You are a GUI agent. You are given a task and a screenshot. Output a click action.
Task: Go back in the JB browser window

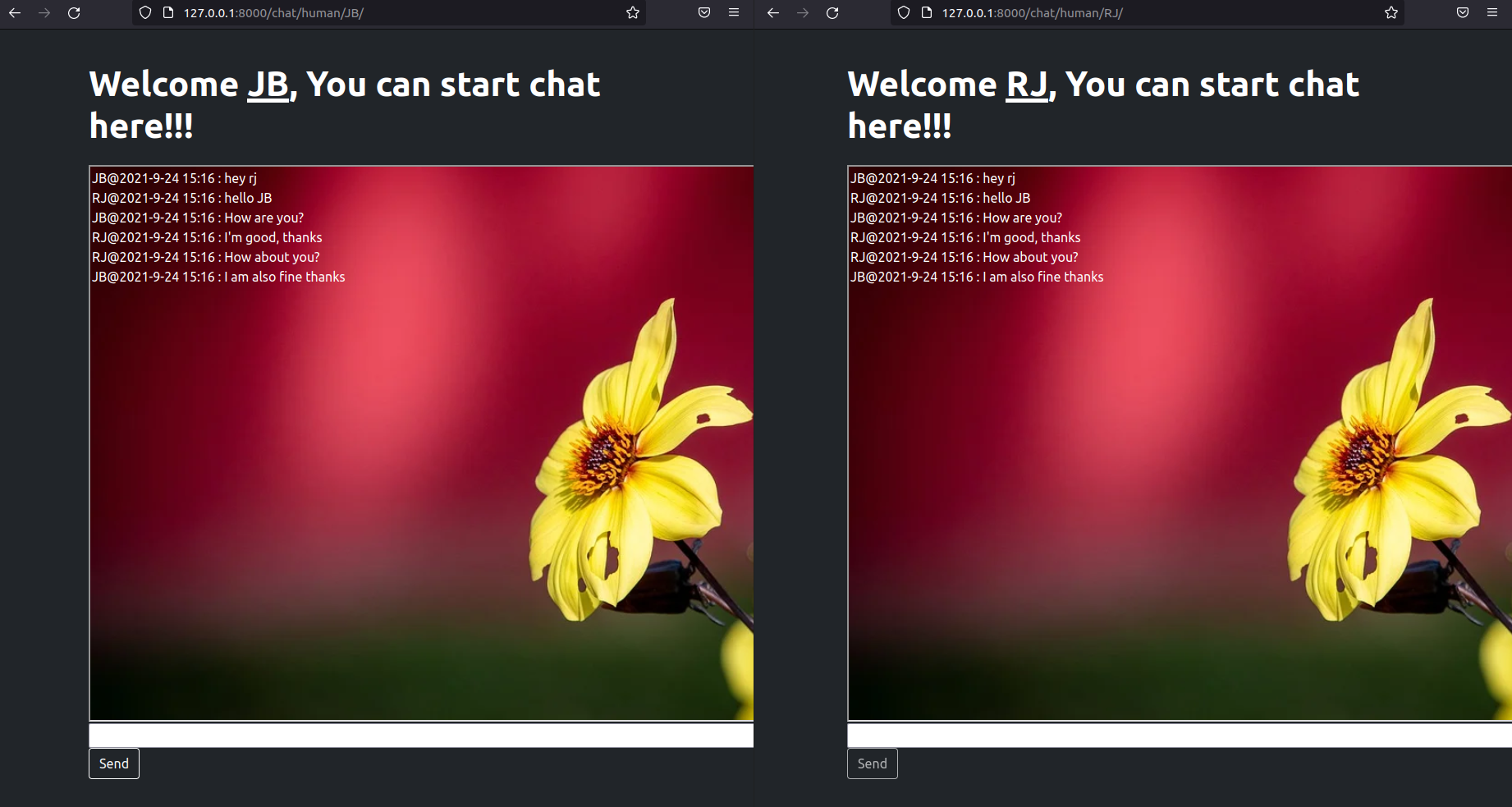15,13
